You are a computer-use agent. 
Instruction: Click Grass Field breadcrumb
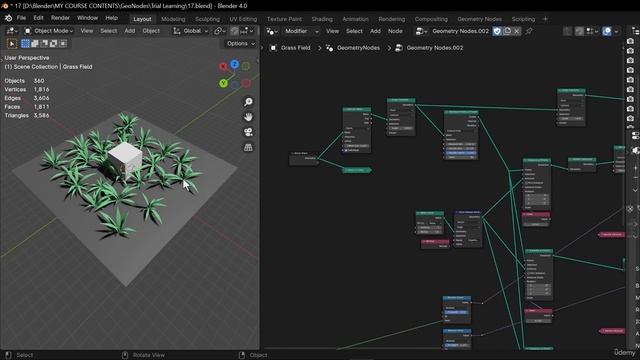(290, 48)
